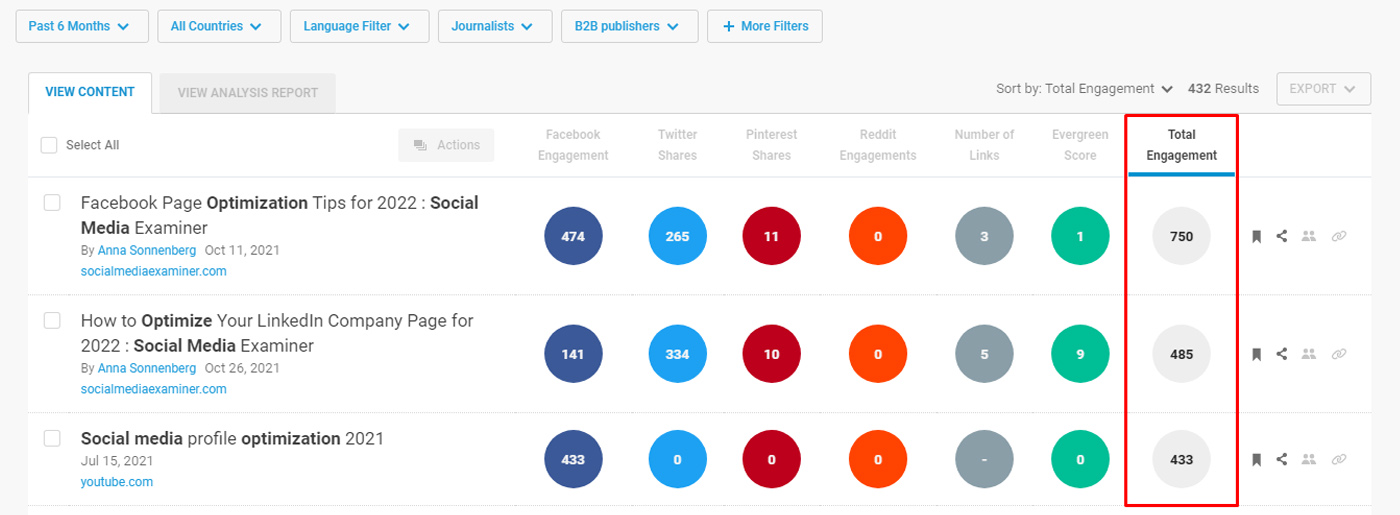Bookmark the Facebook Page Optimization article
Viewport: 1400px width, 515px height.
click(x=1257, y=237)
